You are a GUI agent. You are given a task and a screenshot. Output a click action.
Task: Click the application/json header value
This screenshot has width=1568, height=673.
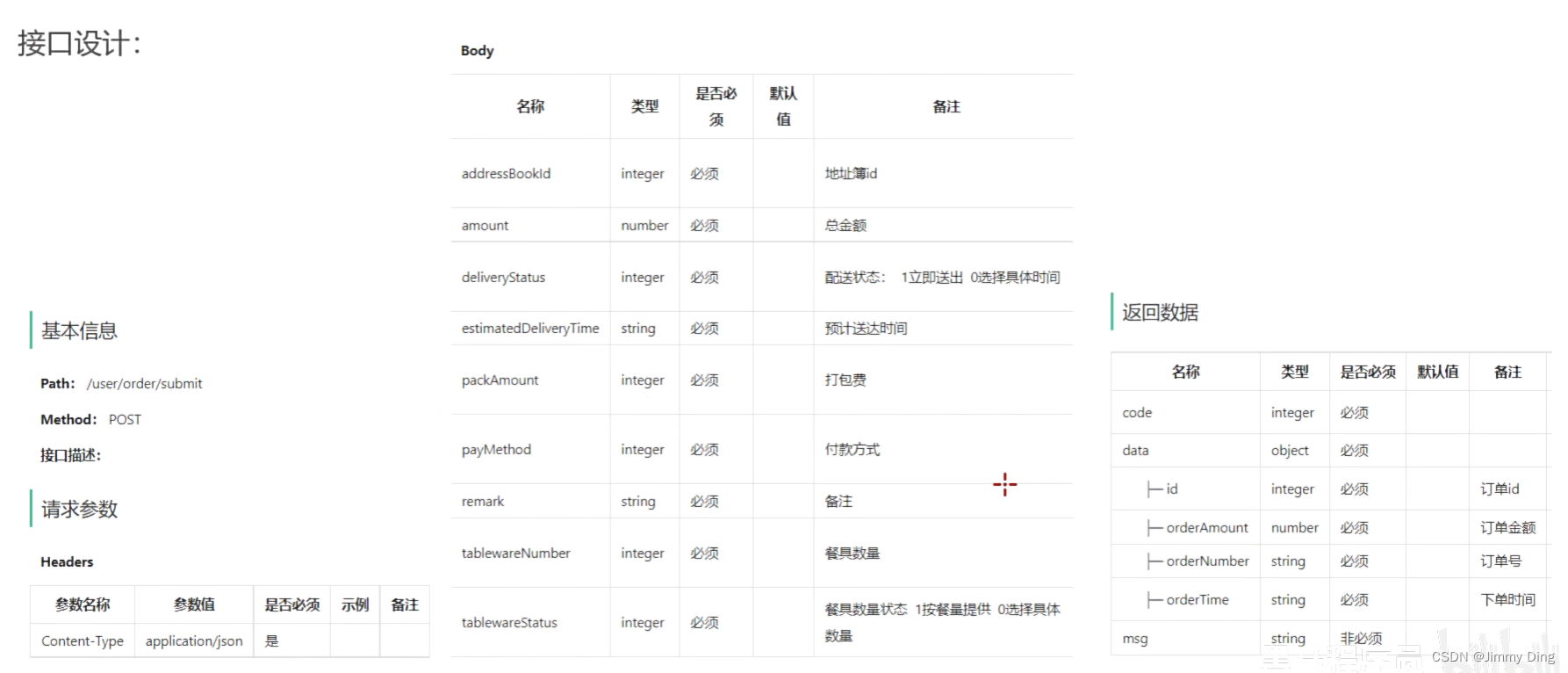pyautogui.click(x=194, y=640)
